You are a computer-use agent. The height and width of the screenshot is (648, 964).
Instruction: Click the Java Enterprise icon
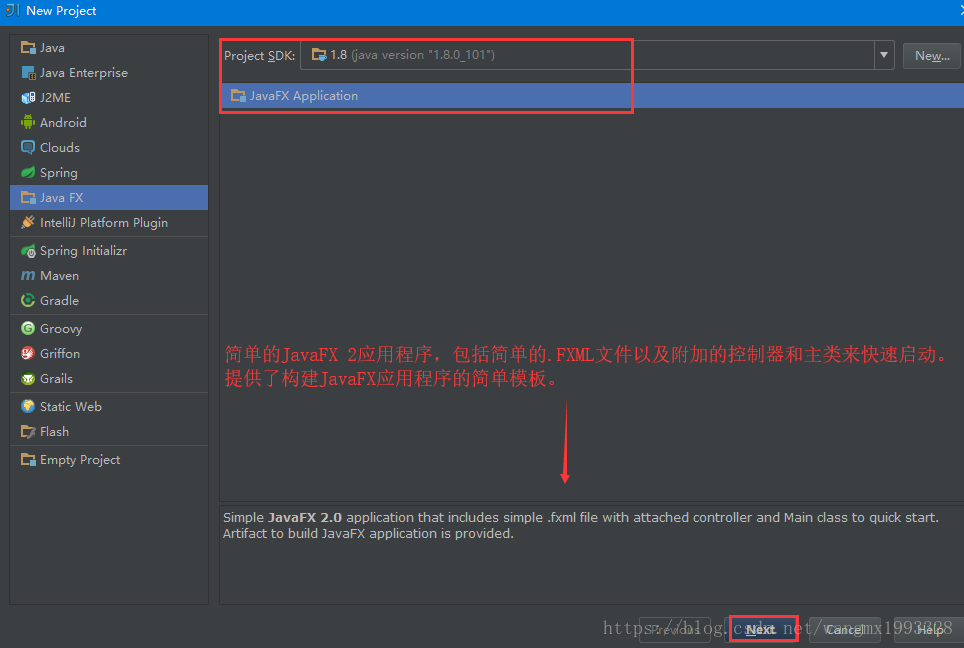click(x=28, y=73)
